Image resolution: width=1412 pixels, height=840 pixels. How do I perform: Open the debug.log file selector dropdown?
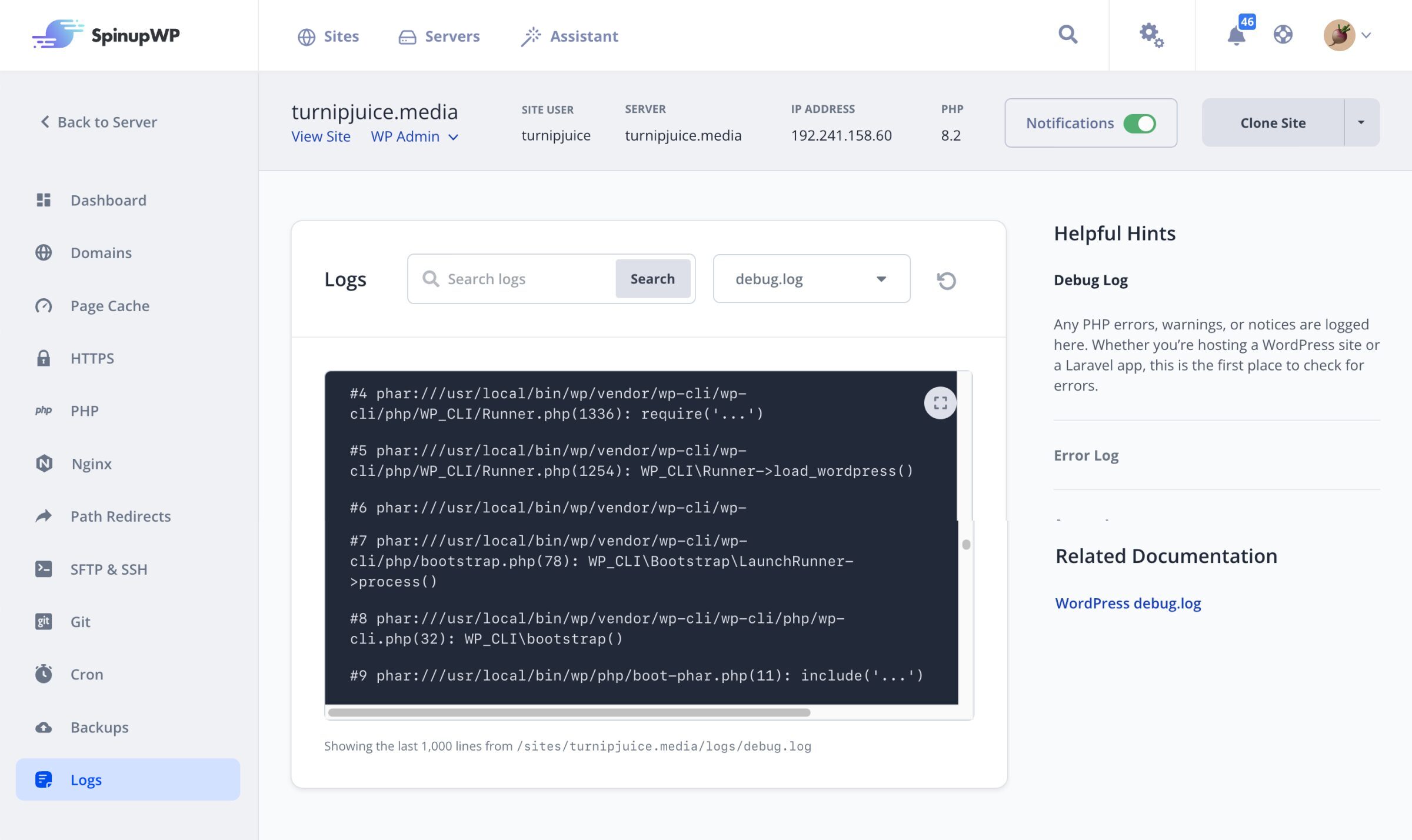point(811,278)
